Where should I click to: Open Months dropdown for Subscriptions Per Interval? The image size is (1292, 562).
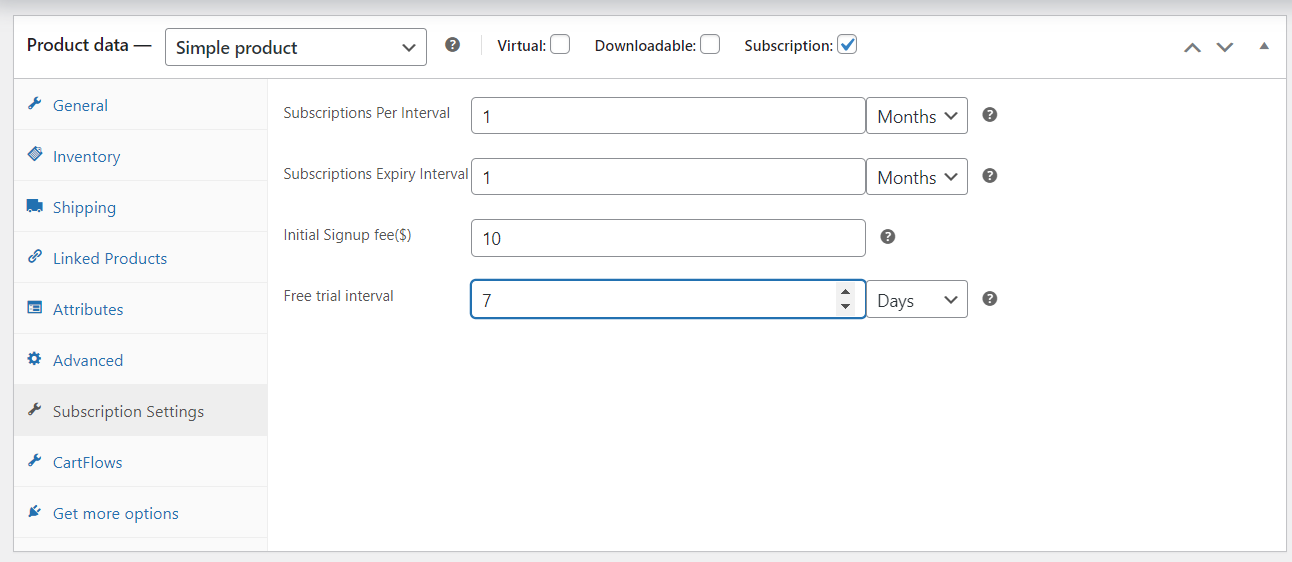(x=917, y=116)
